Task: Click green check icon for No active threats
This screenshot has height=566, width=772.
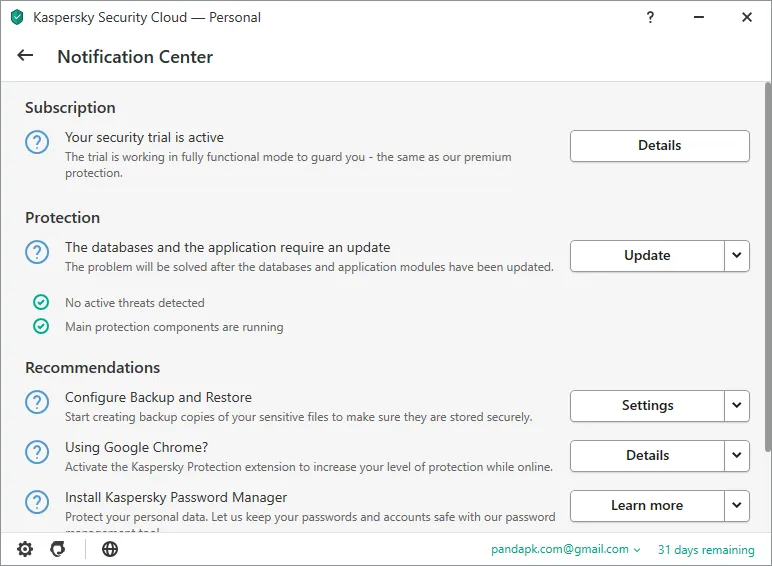Action: pyautogui.click(x=41, y=302)
